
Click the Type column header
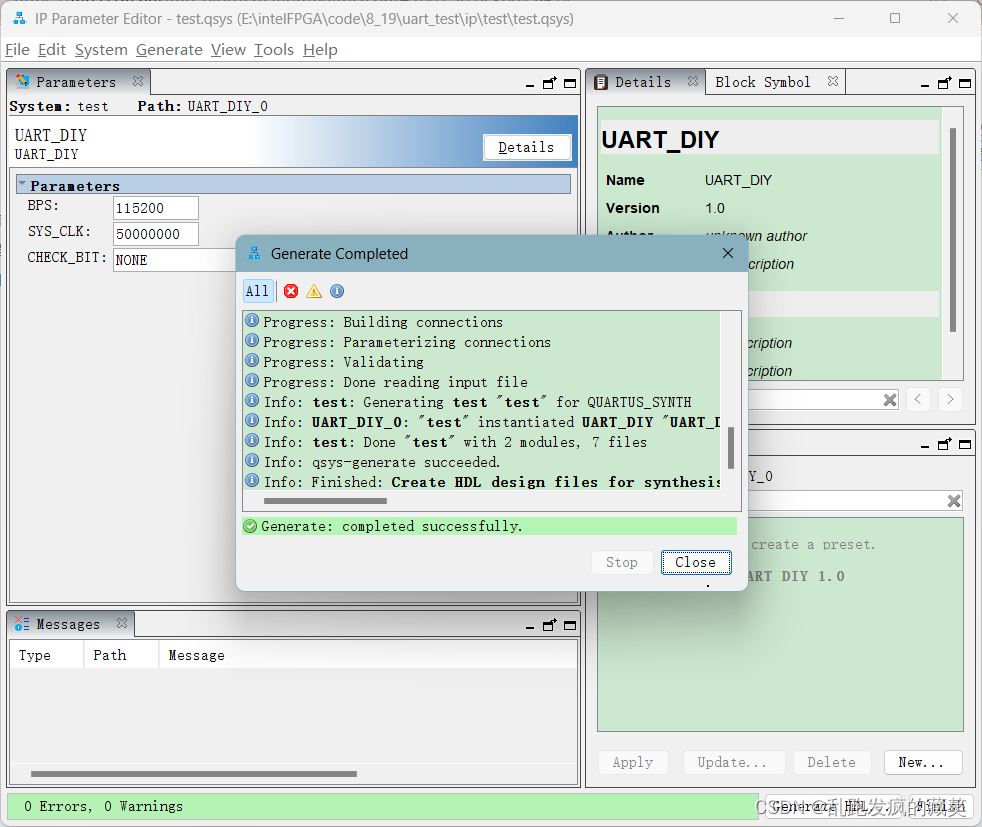tap(46, 655)
